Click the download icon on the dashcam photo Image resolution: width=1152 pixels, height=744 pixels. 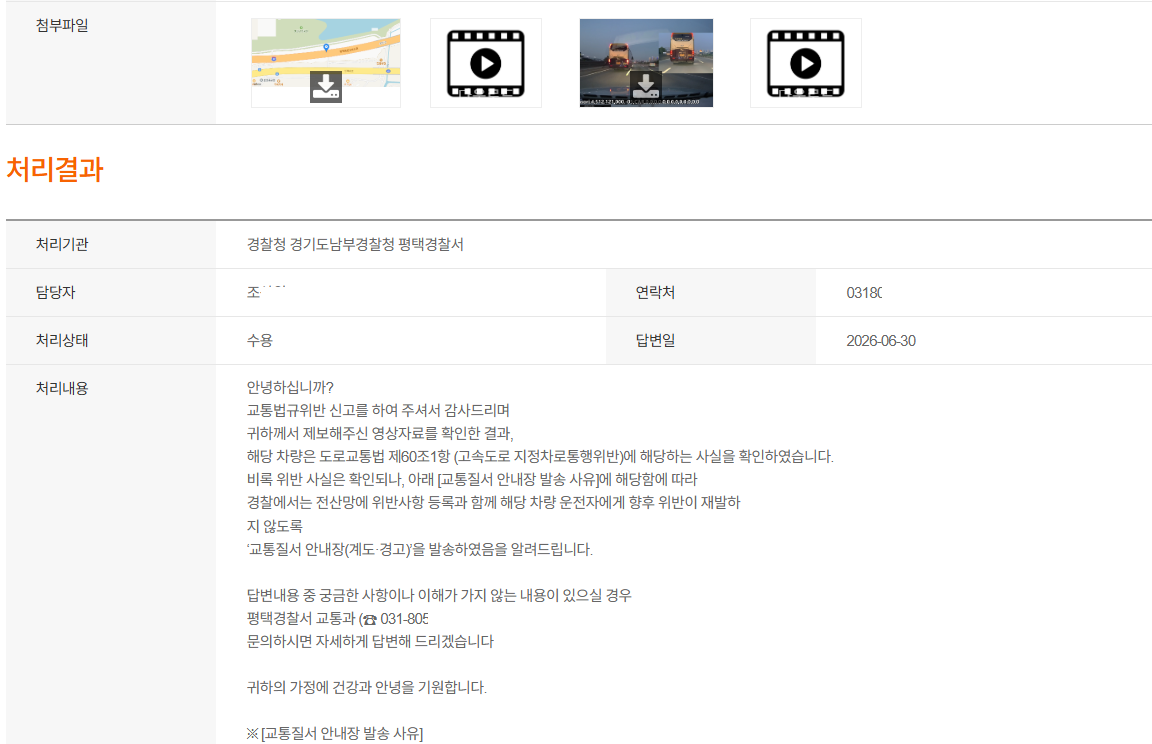646,87
